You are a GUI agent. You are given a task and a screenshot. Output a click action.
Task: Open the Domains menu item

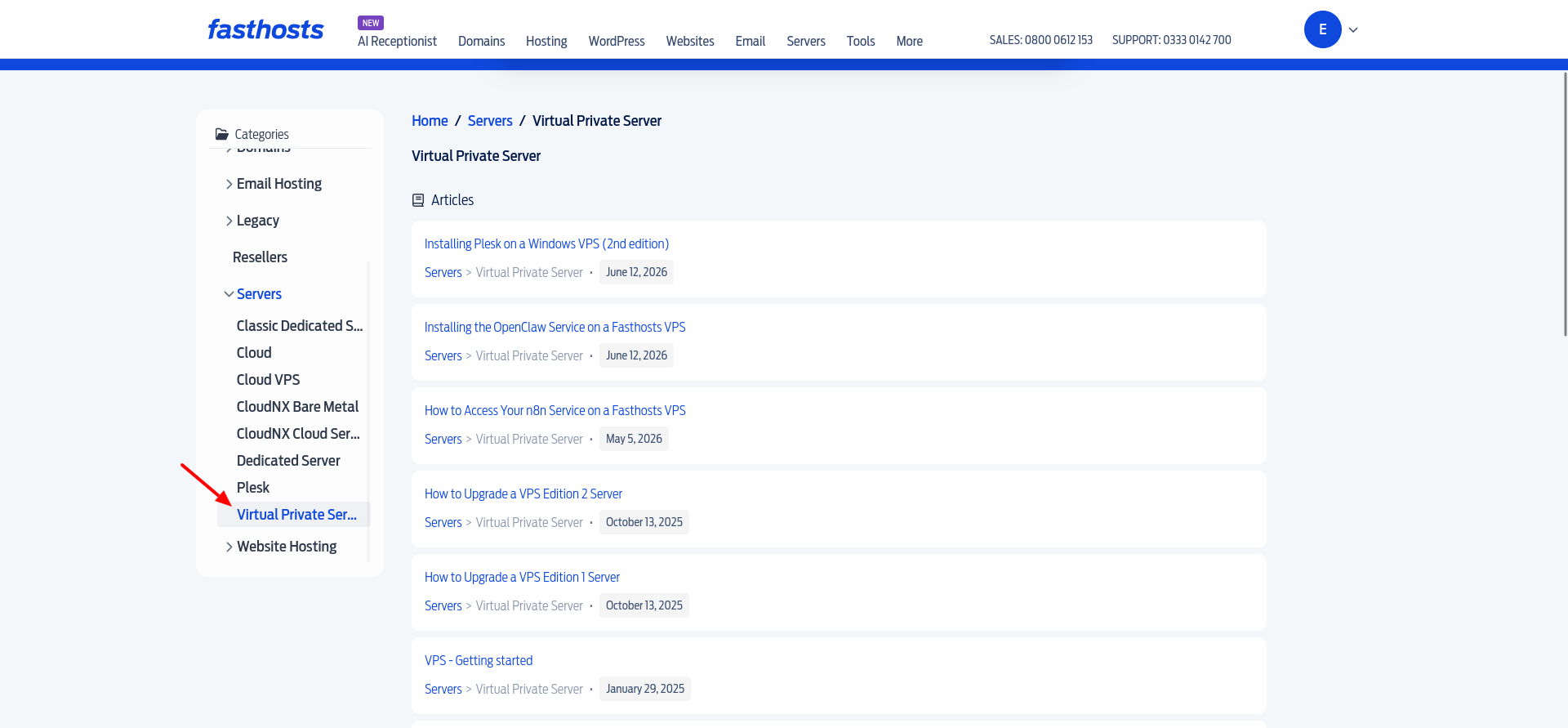pos(481,41)
